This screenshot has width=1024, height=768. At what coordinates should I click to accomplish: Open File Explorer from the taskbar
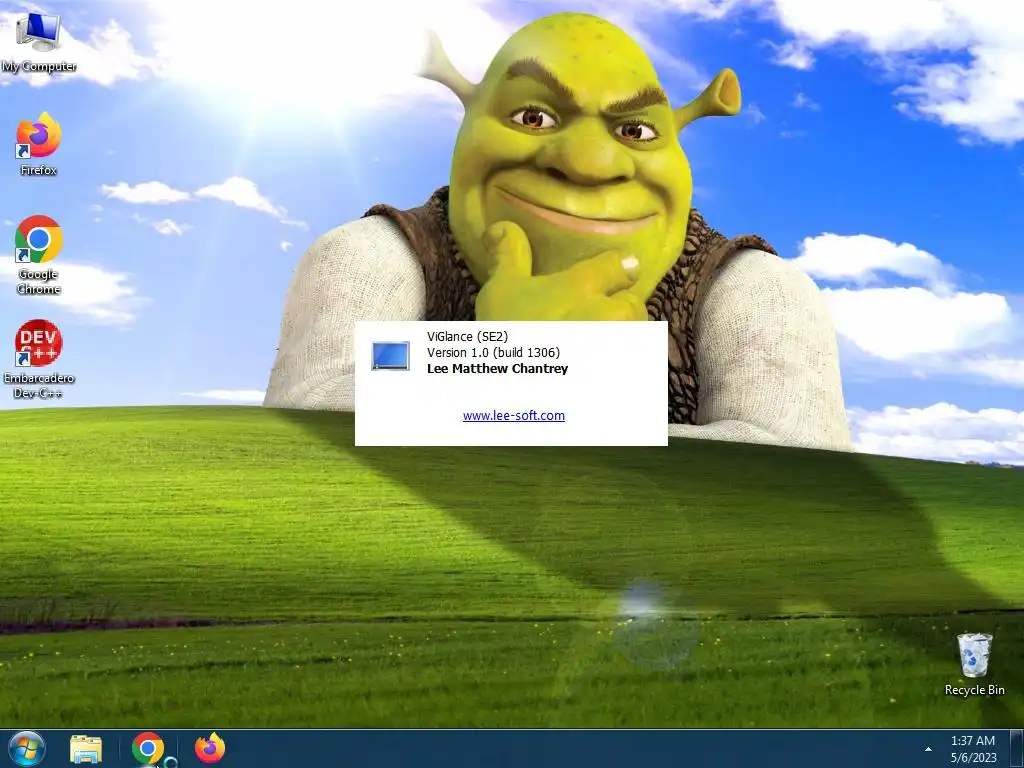(86, 749)
